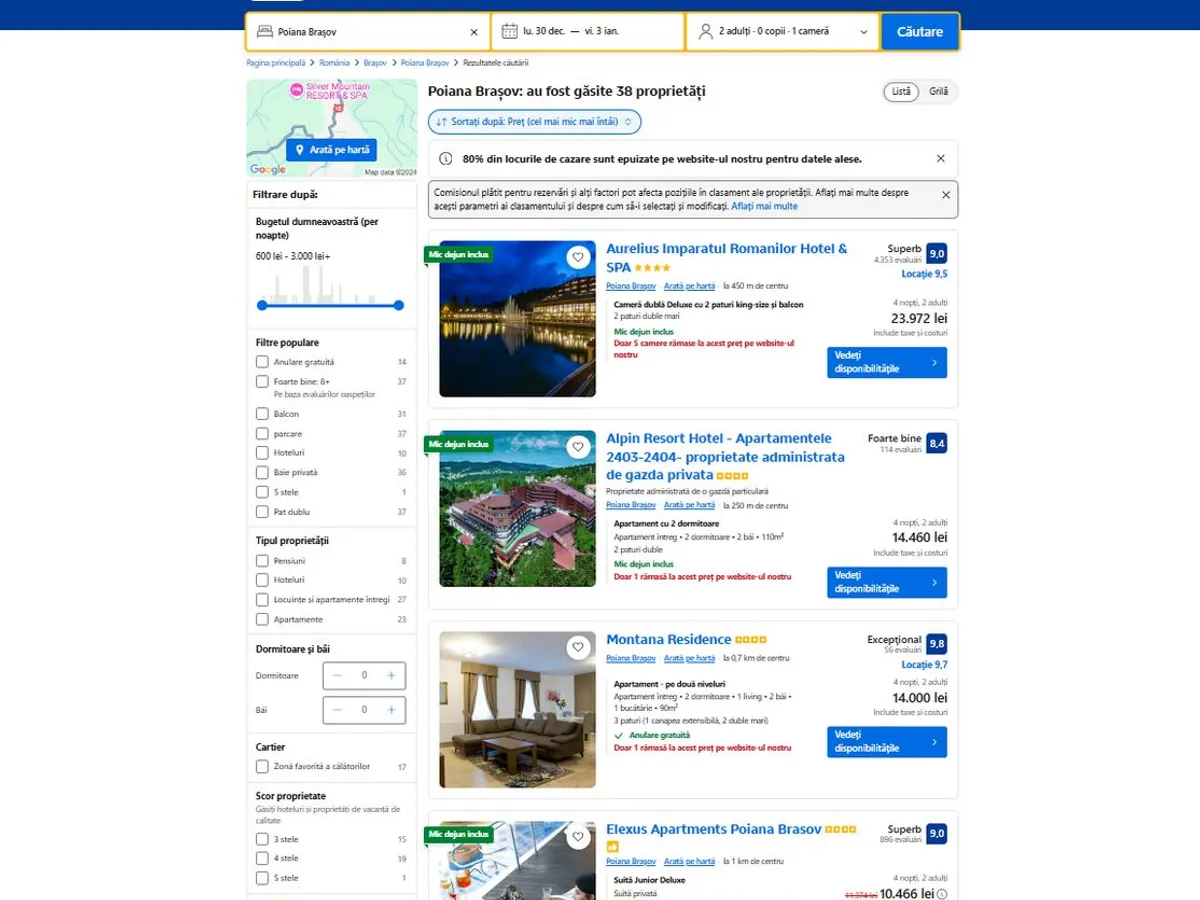1200x900 pixels.
Task: Expand the guests and rooms selector
Action: pyautogui.click(x=783, y=32)
